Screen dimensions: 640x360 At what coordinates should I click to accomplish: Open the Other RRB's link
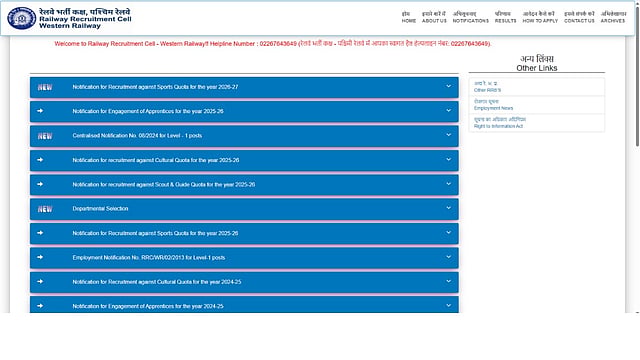point(487,87)
